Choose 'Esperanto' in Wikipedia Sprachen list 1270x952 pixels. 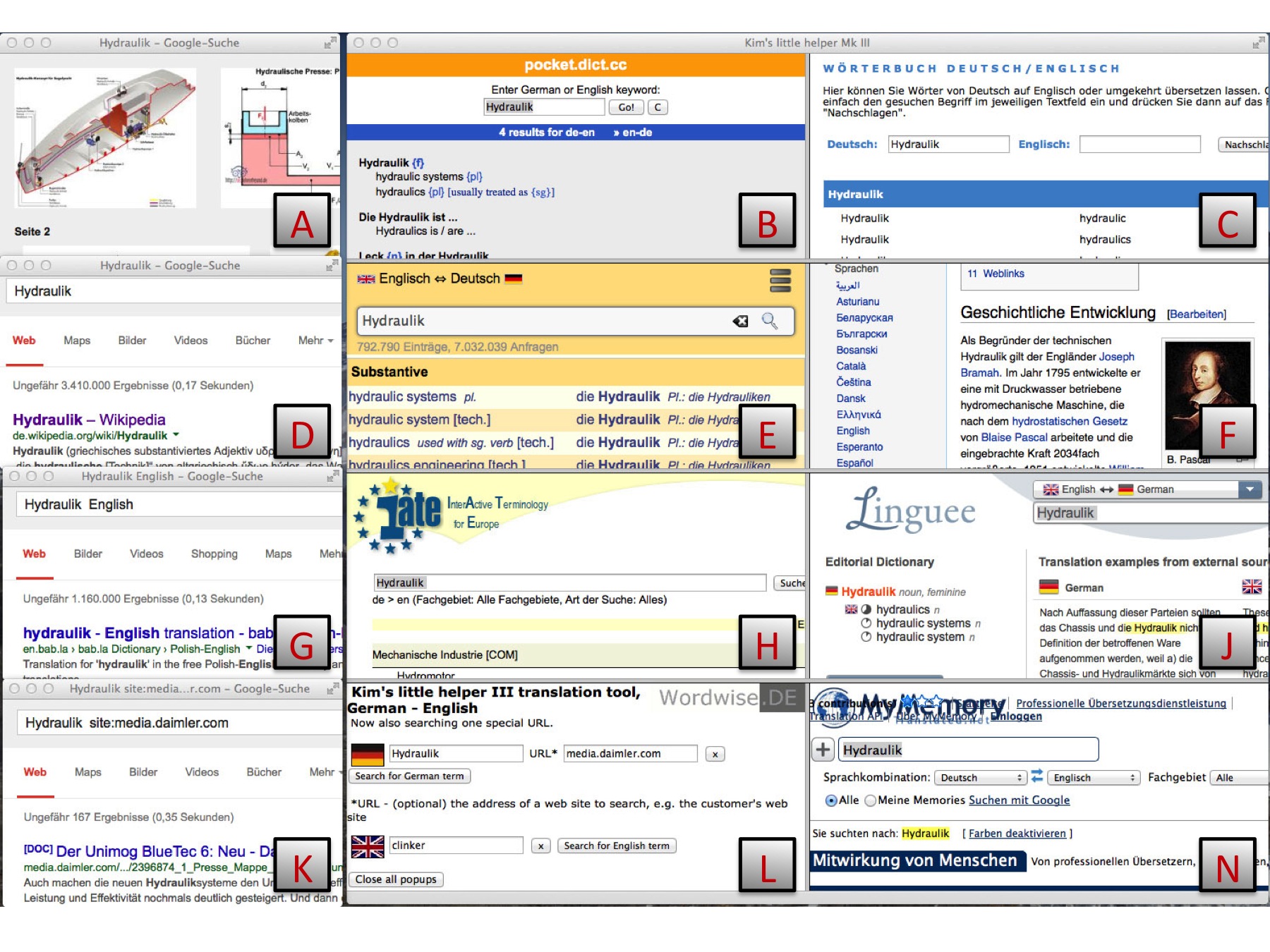pos(859,447)
